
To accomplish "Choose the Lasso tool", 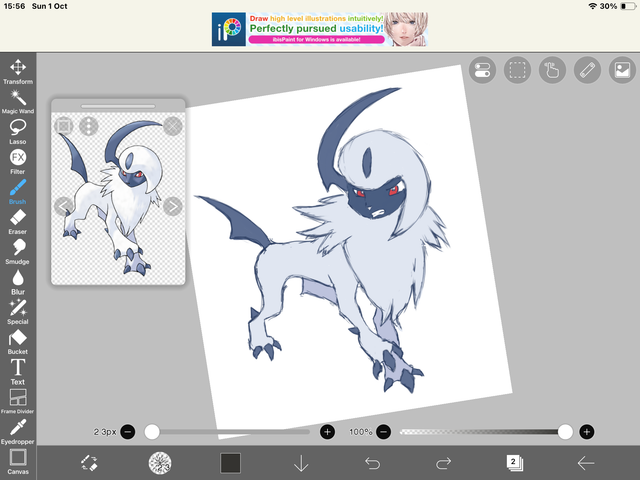I will point(18,132).
